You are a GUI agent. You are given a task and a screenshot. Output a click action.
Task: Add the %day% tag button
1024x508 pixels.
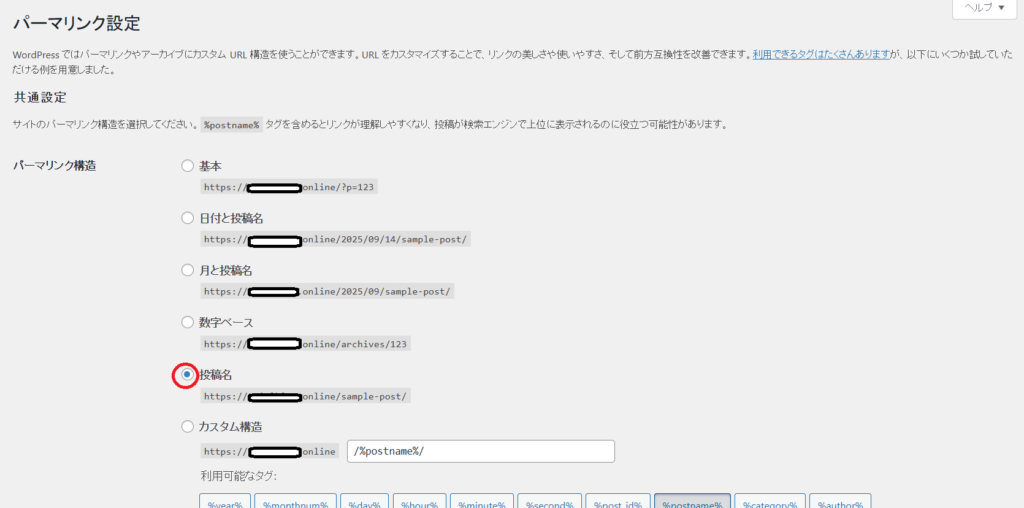pyautogui.click(x=365, y=501)
